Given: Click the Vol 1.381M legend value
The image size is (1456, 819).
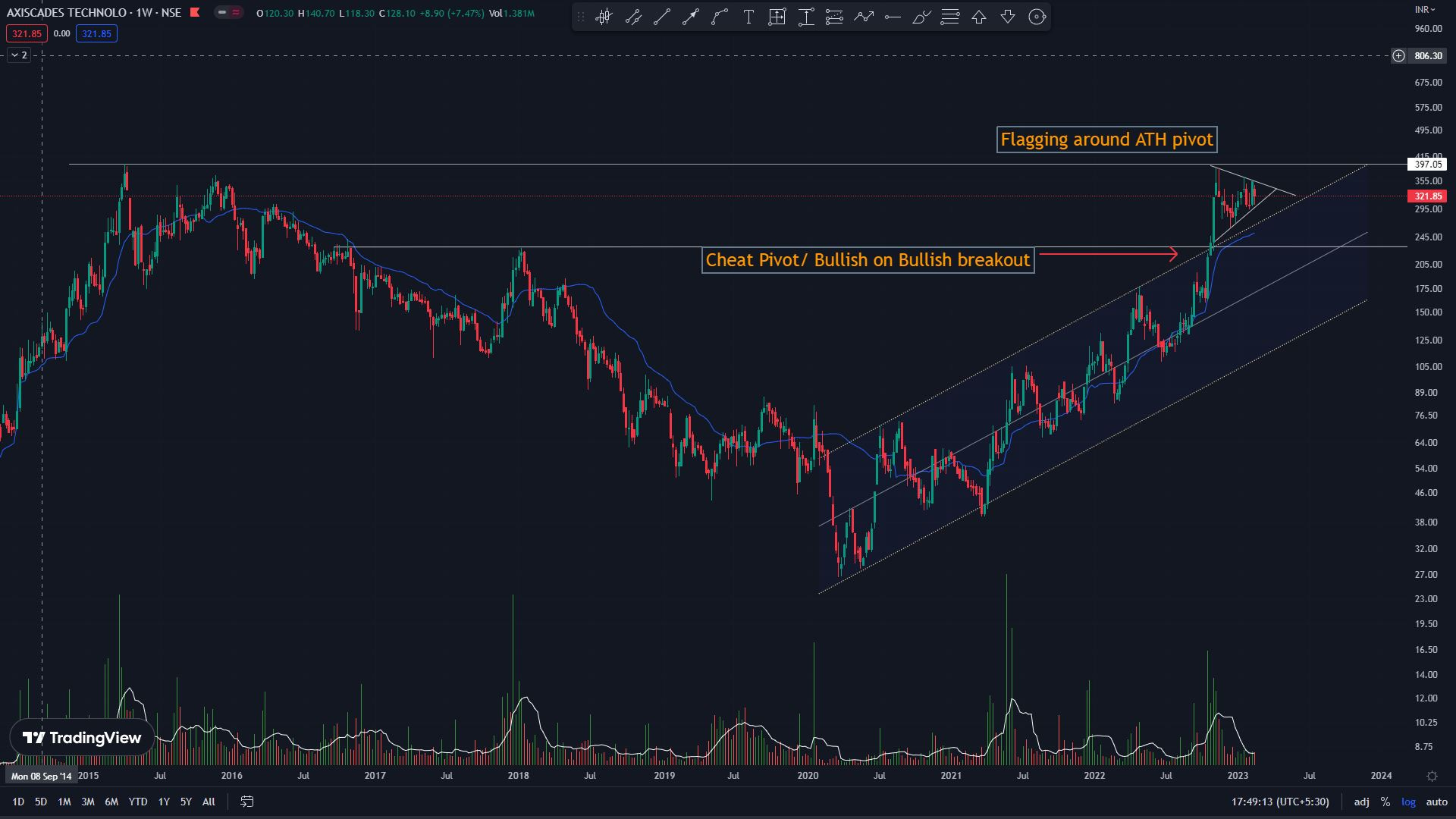Looking at the screenshot, I should tap(512, 13).
